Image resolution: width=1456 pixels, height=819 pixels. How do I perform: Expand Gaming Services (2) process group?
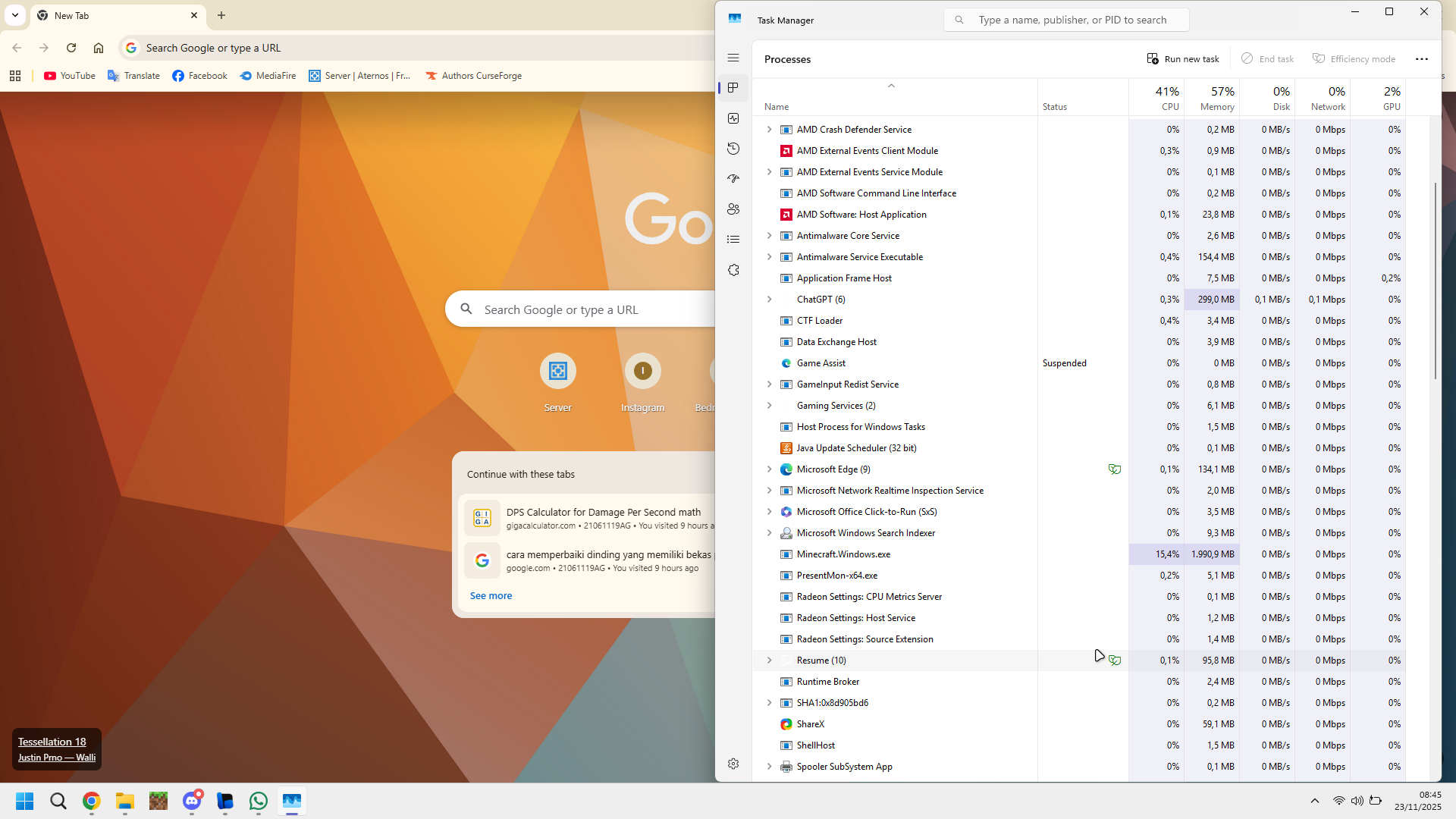click(x=769, y=406)
